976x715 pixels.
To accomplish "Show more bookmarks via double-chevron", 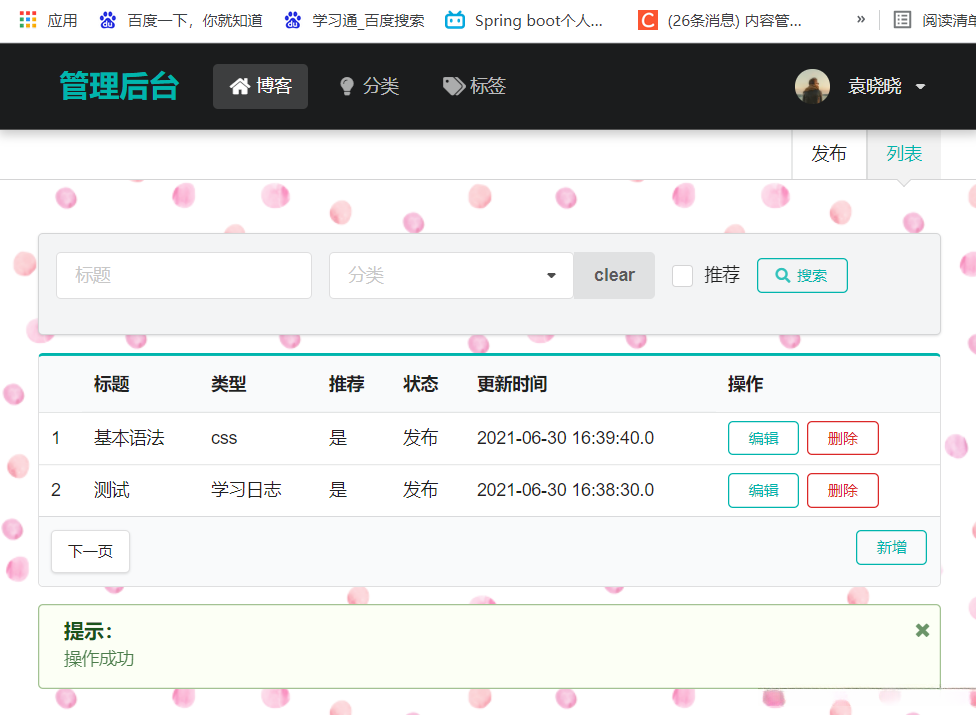I will 861,19.
